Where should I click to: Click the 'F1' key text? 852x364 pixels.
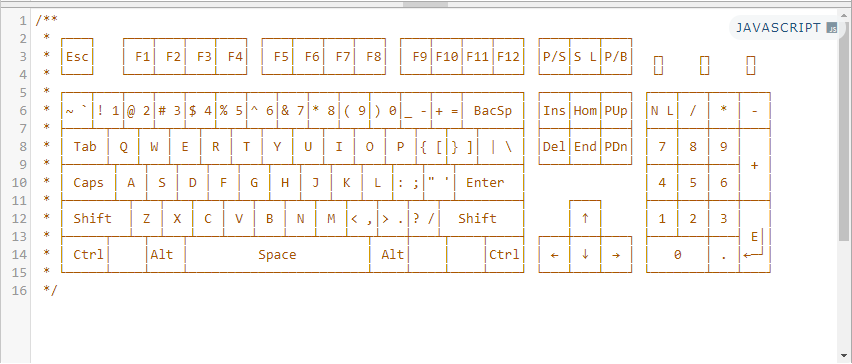point(142,57)
